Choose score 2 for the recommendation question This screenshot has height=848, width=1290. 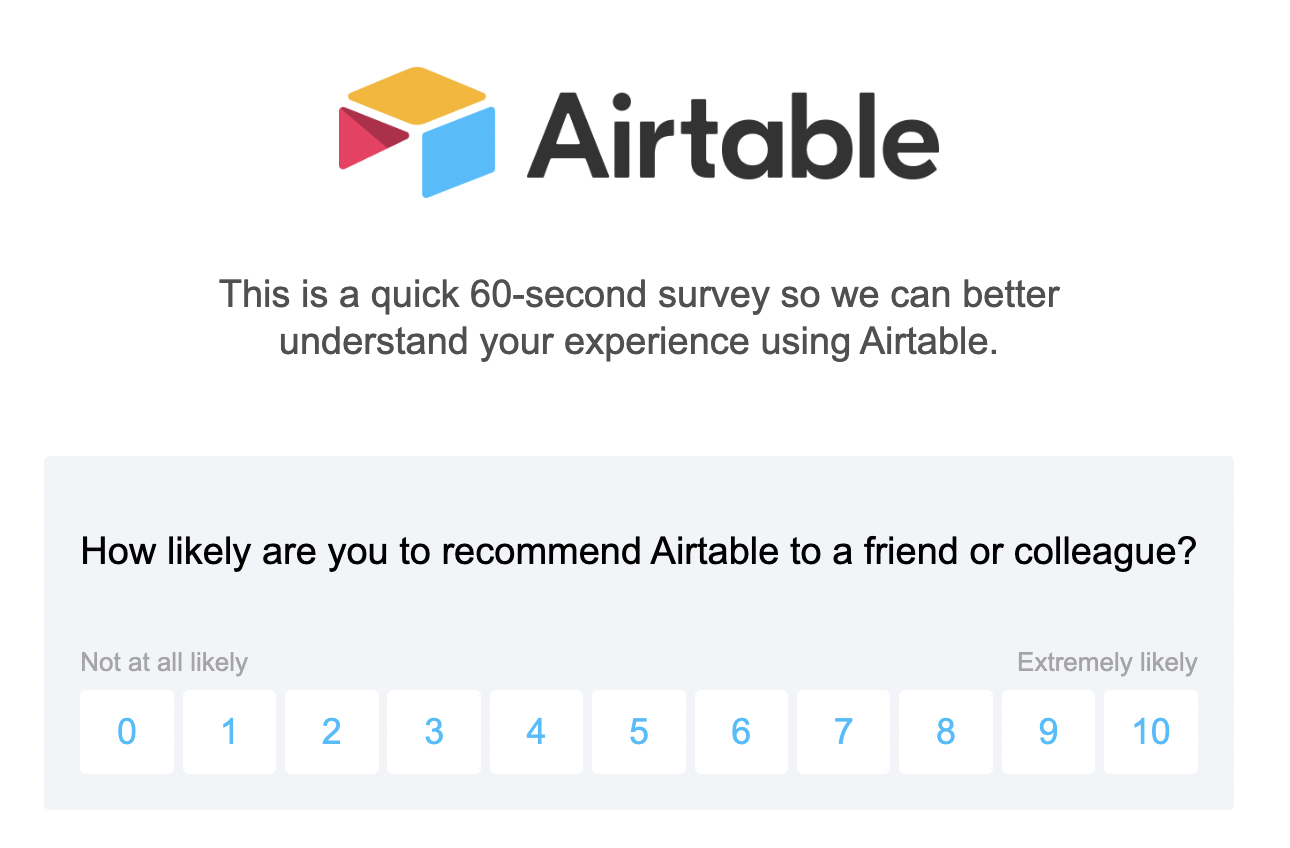[x=331, y=732]
